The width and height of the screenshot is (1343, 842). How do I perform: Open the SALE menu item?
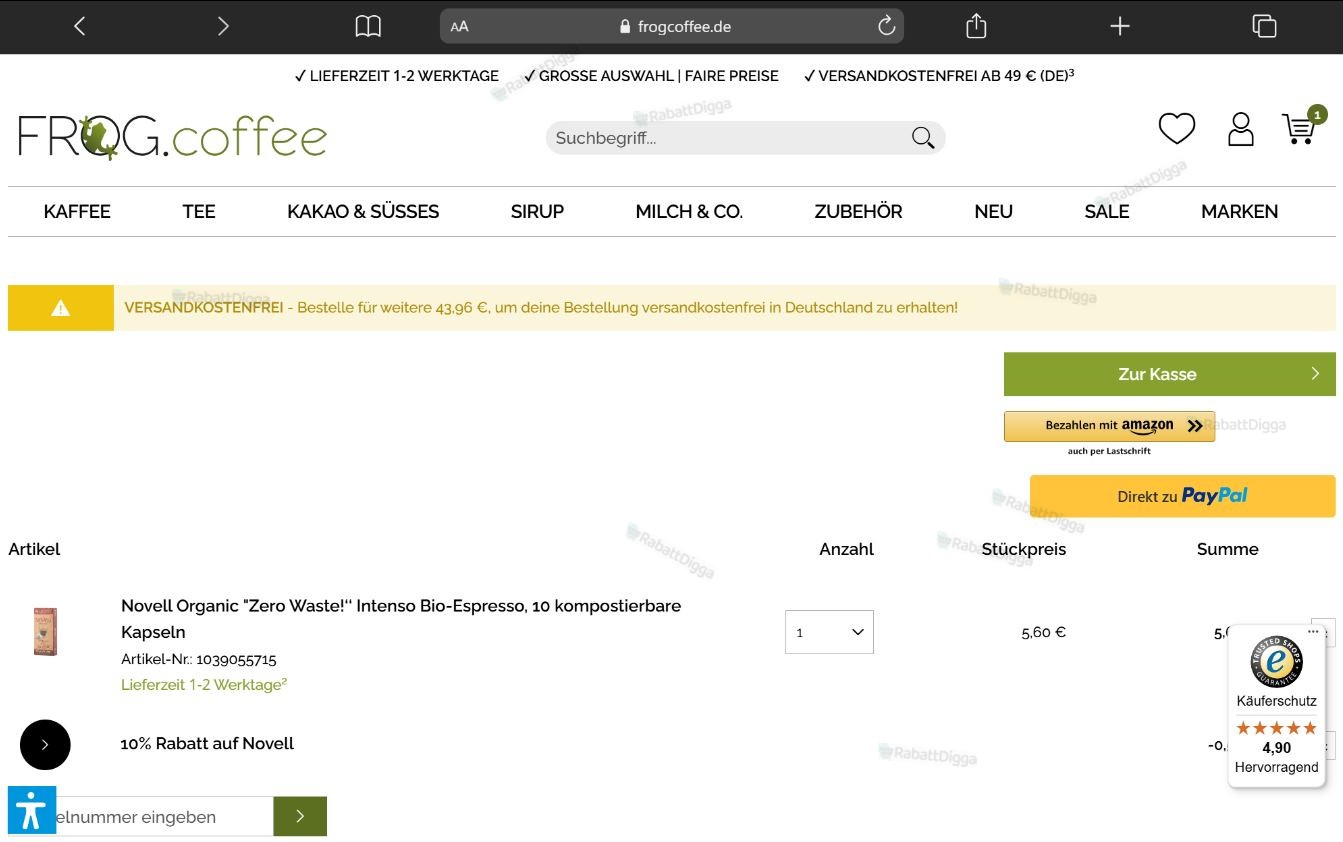(x=1107, y=211)
